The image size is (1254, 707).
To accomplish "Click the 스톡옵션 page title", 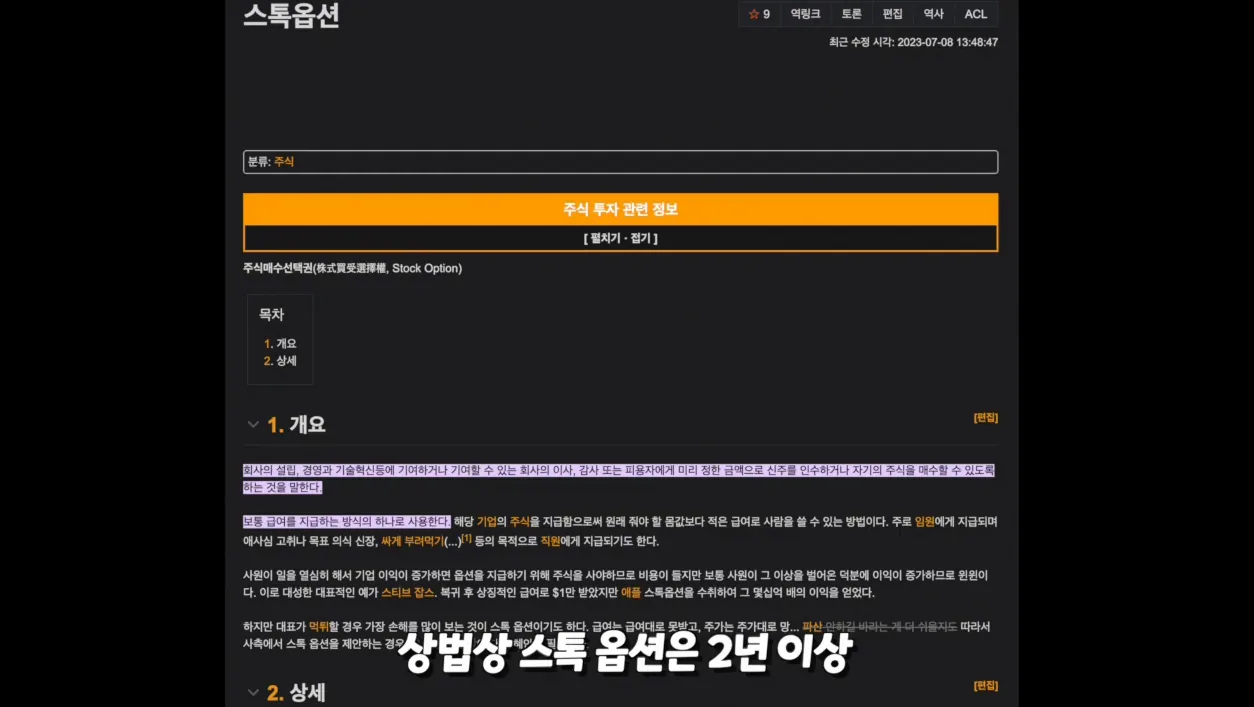I will [291, 15].
